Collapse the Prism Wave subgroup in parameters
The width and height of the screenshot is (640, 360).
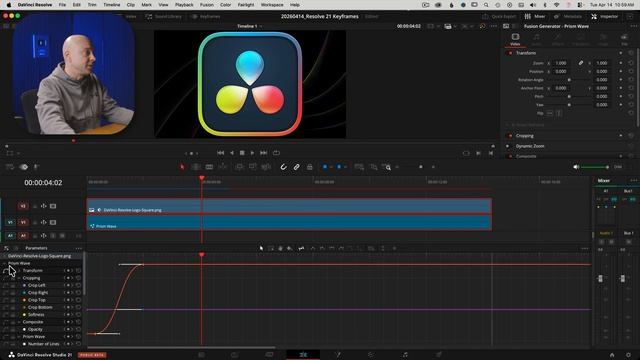pos(19,337)
